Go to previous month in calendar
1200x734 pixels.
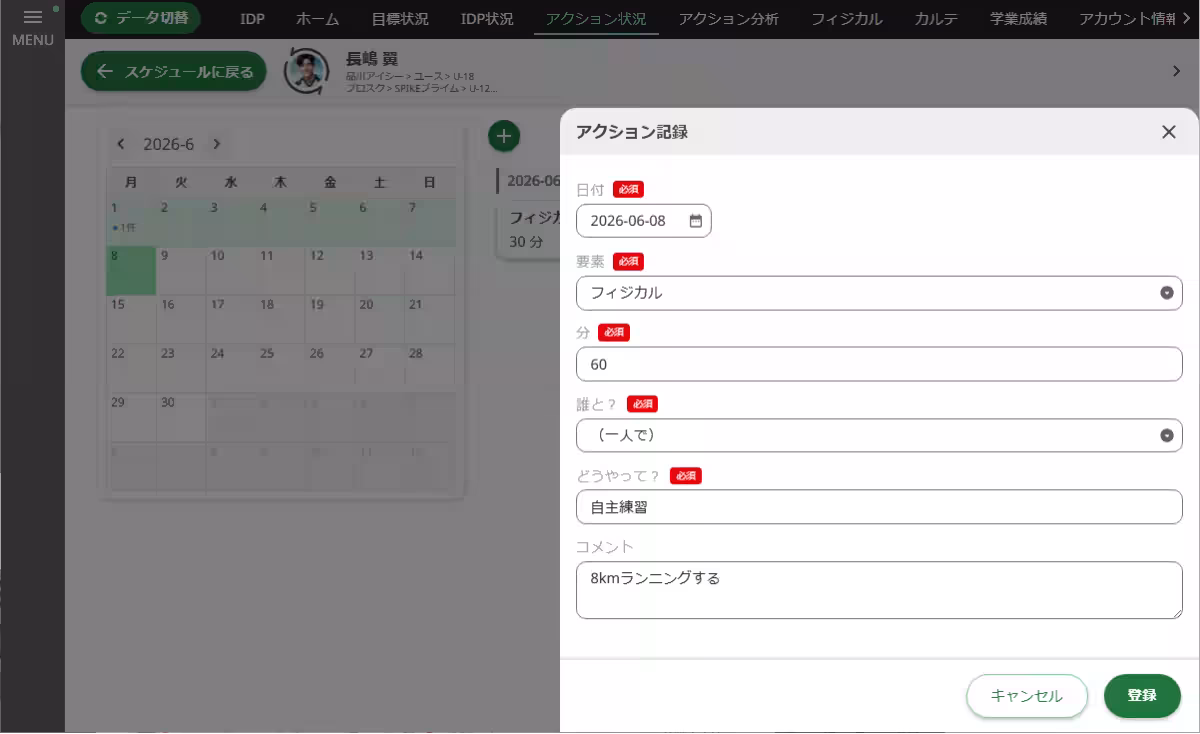tap(121, 144)
